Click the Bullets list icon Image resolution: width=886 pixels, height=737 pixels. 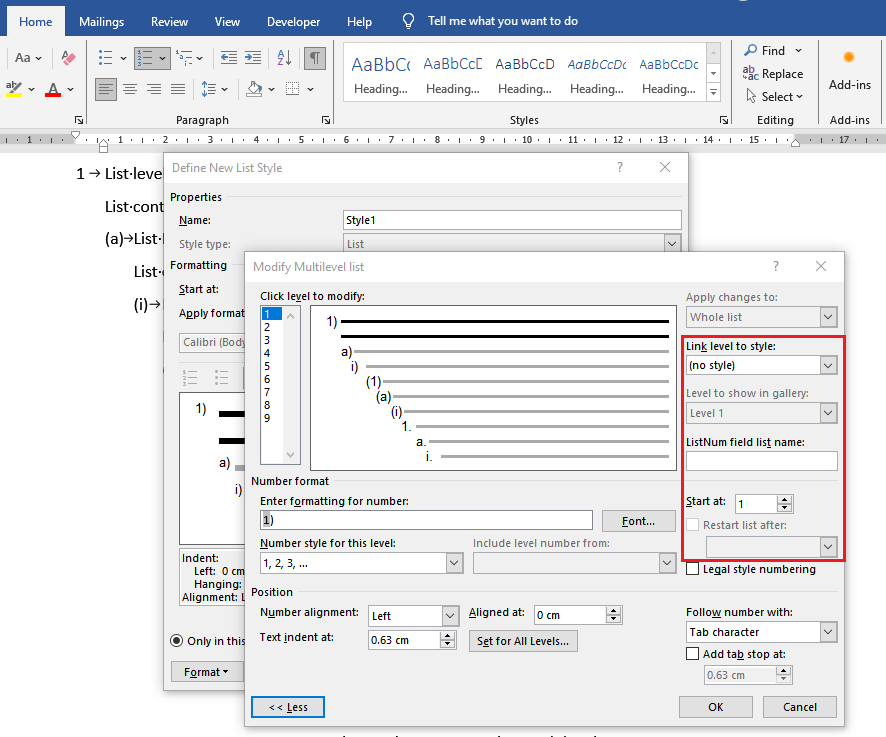click(x=106, y=58)
